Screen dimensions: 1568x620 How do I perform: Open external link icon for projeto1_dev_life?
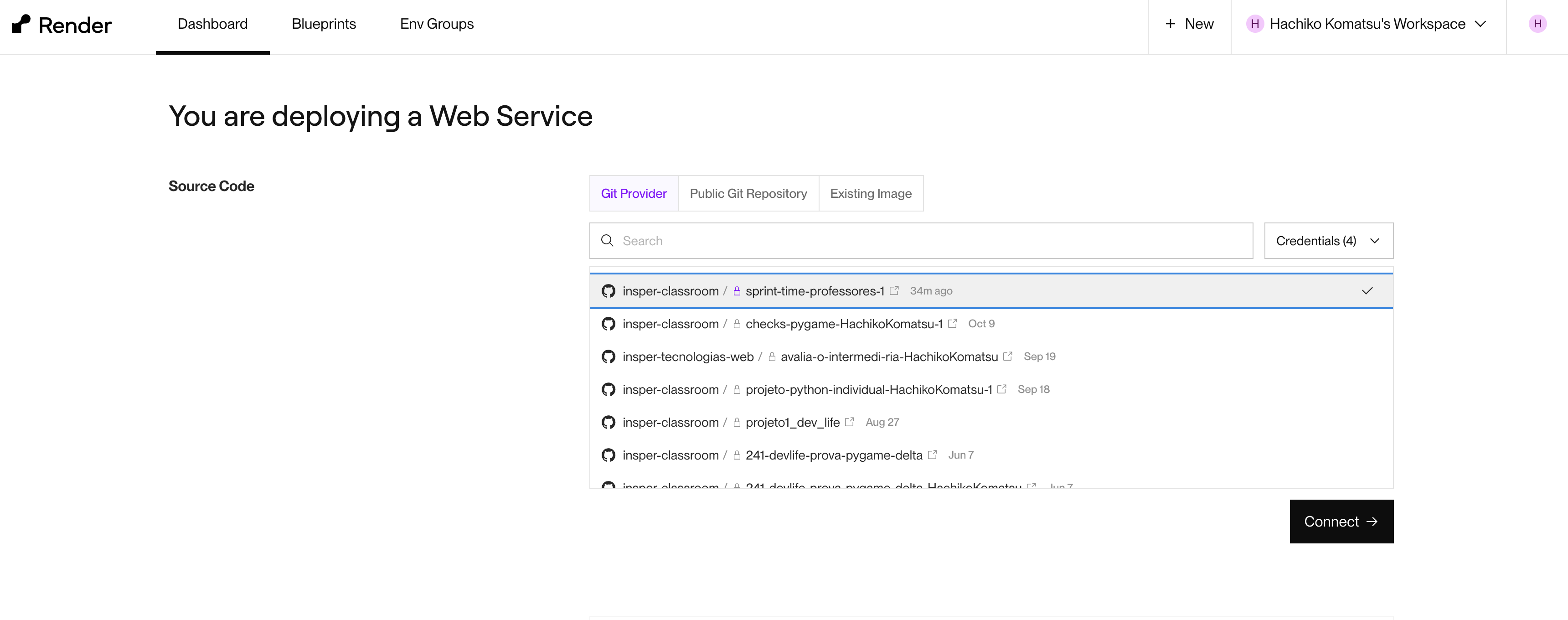tap(850, 421)
